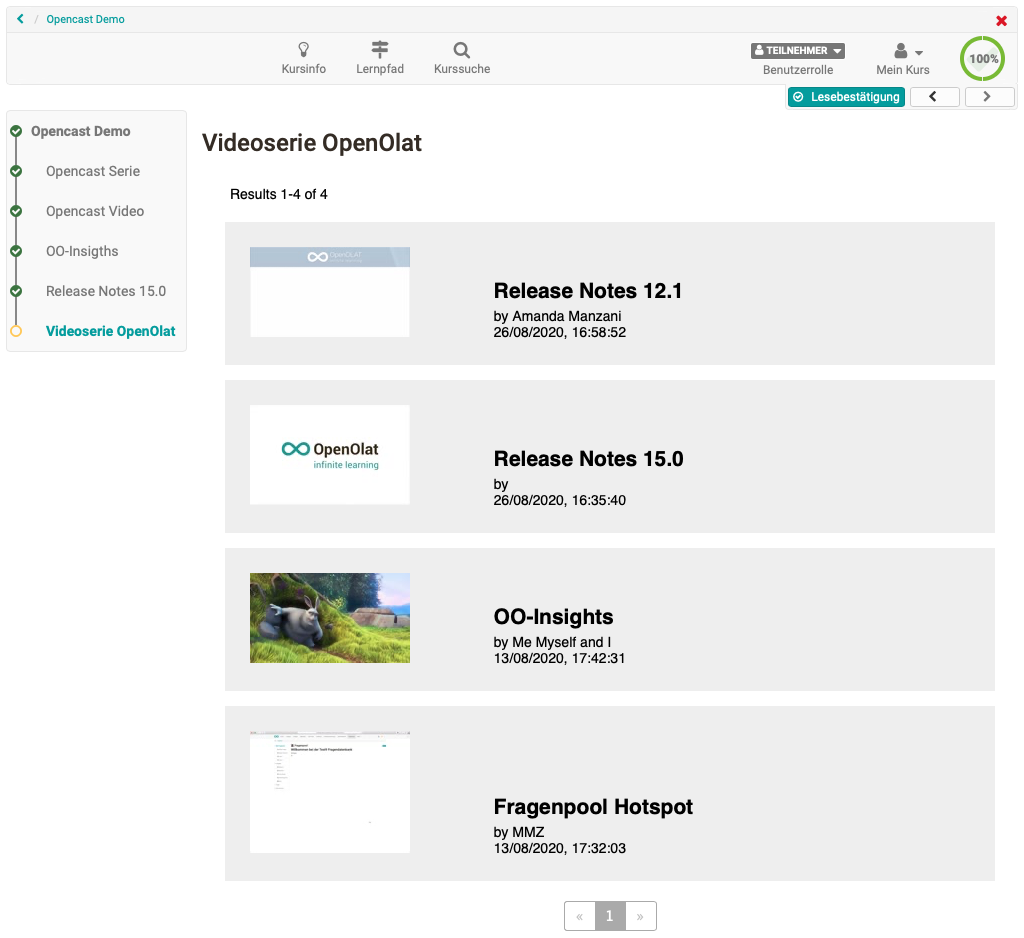The image size is (1024, 938).
Task: Go to next course element arrow
Action: 989,97
